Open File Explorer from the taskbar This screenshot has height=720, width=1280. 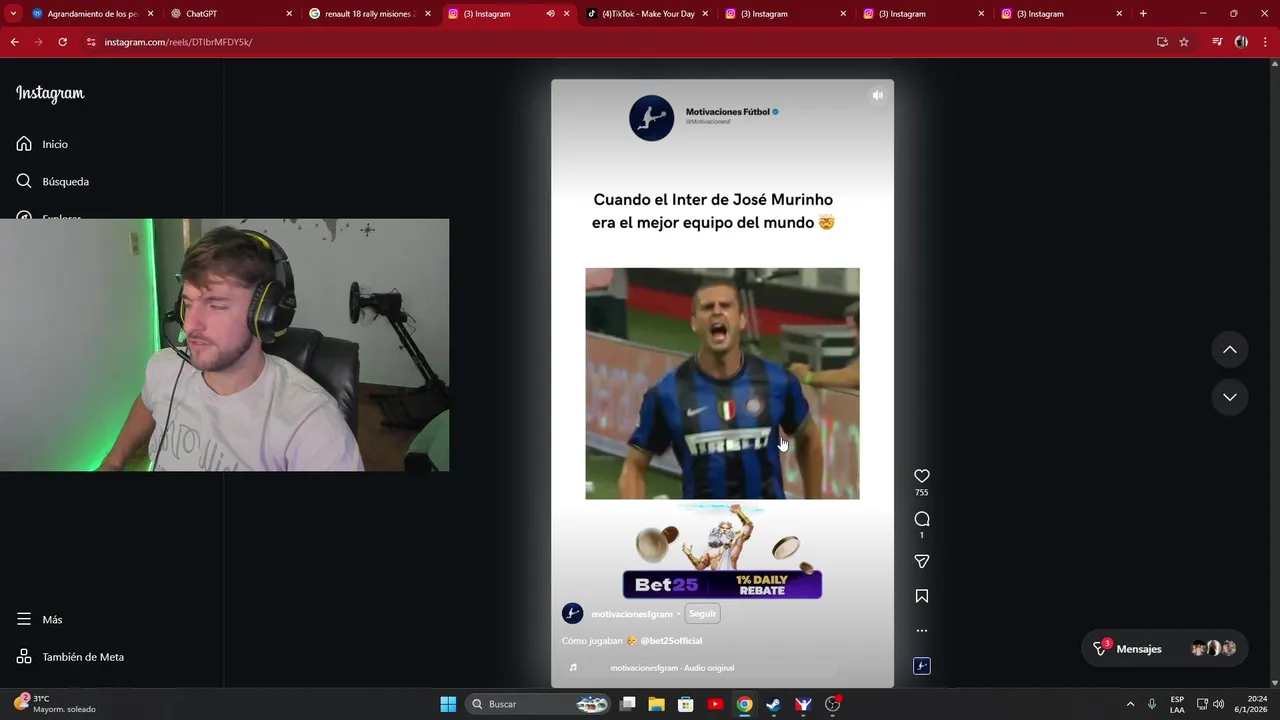(x=656, y=704)
